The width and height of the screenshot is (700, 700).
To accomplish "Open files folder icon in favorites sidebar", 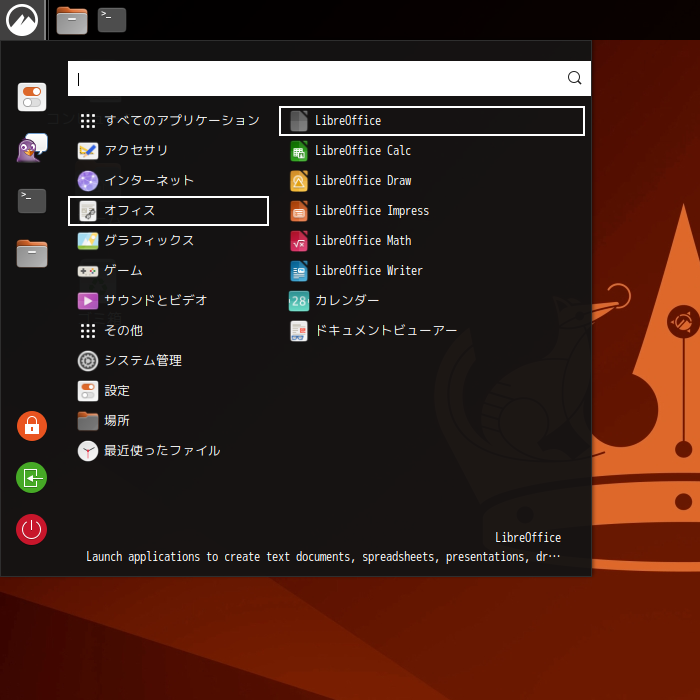I will [x=32, y=254].
